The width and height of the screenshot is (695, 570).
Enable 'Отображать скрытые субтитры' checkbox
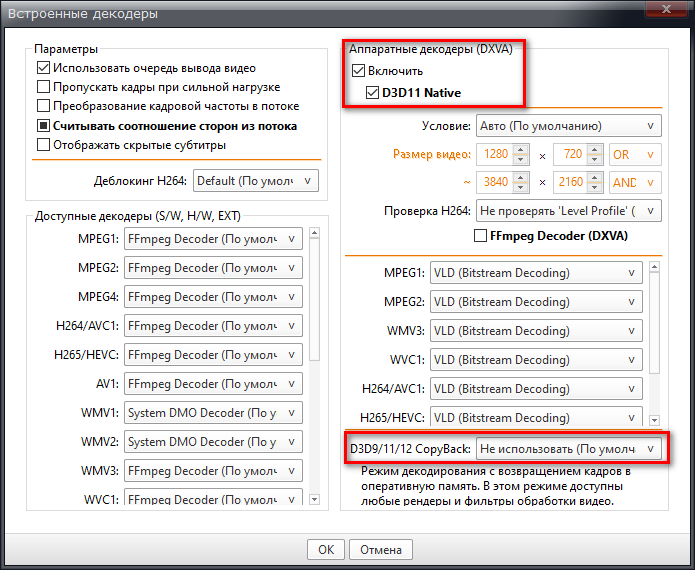(x=43, y=144)
